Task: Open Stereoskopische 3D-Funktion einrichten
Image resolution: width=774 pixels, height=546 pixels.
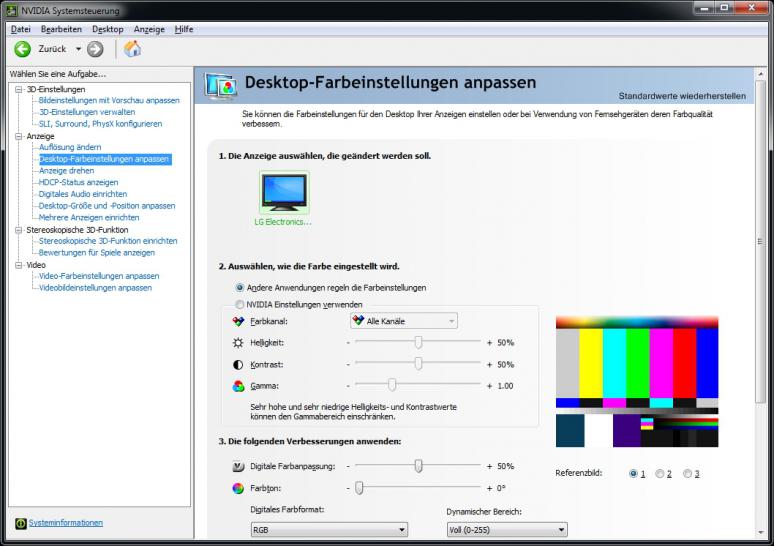Action: [x=108, y=241]
